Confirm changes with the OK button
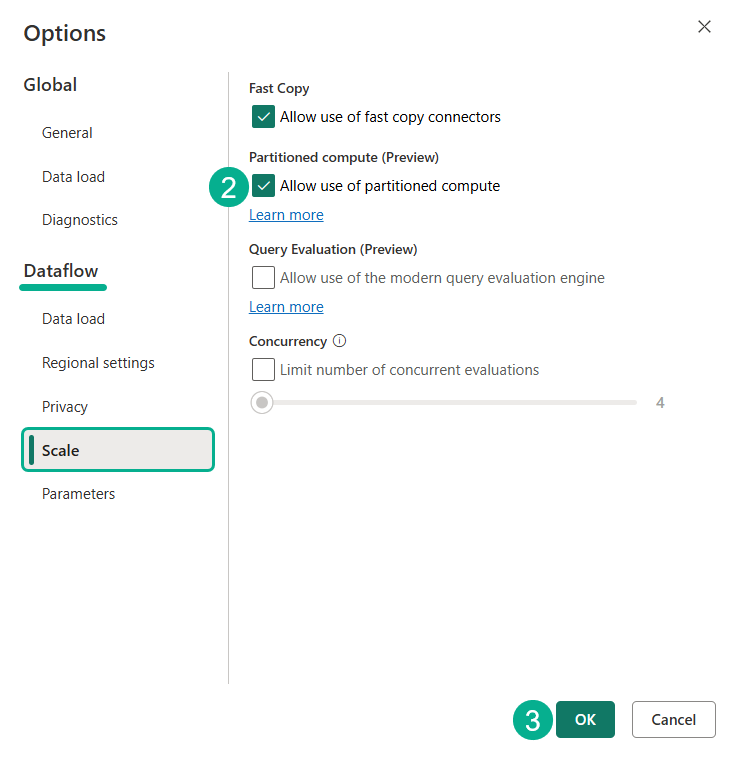This screenshot has height=759, width=733. pyautogui.click(x=585, y=720)
